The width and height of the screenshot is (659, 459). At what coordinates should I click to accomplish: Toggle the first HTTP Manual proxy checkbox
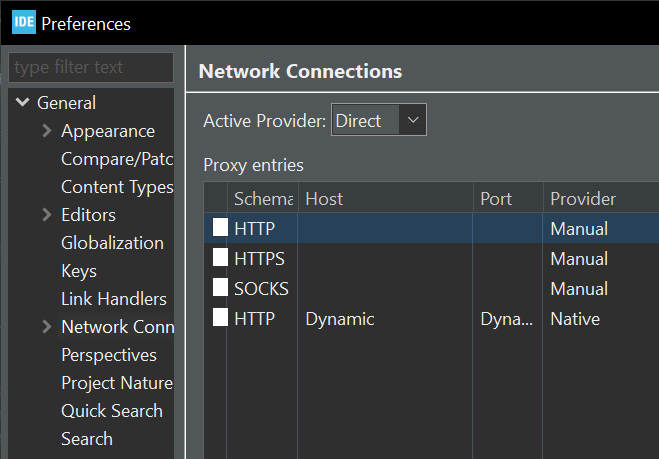click(219, 229)
